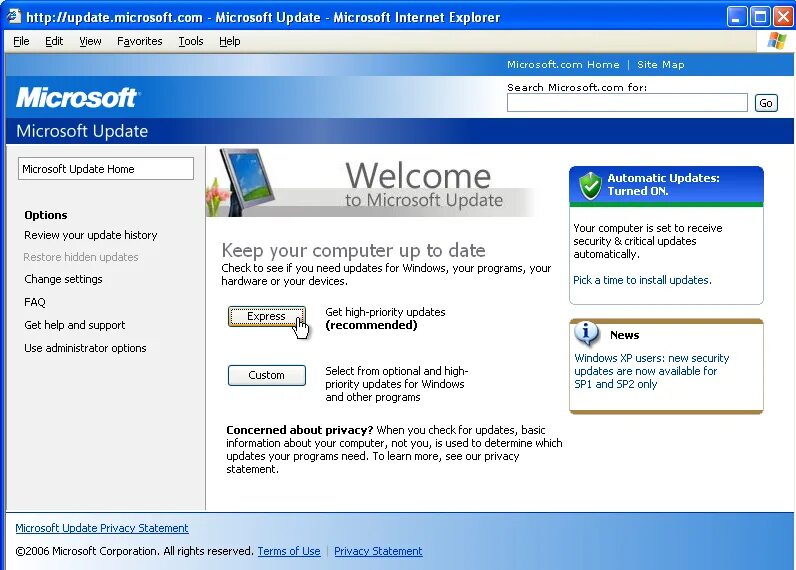Close the Internet Explorer window
Screen dimensions: 796x570
[783, 17]
